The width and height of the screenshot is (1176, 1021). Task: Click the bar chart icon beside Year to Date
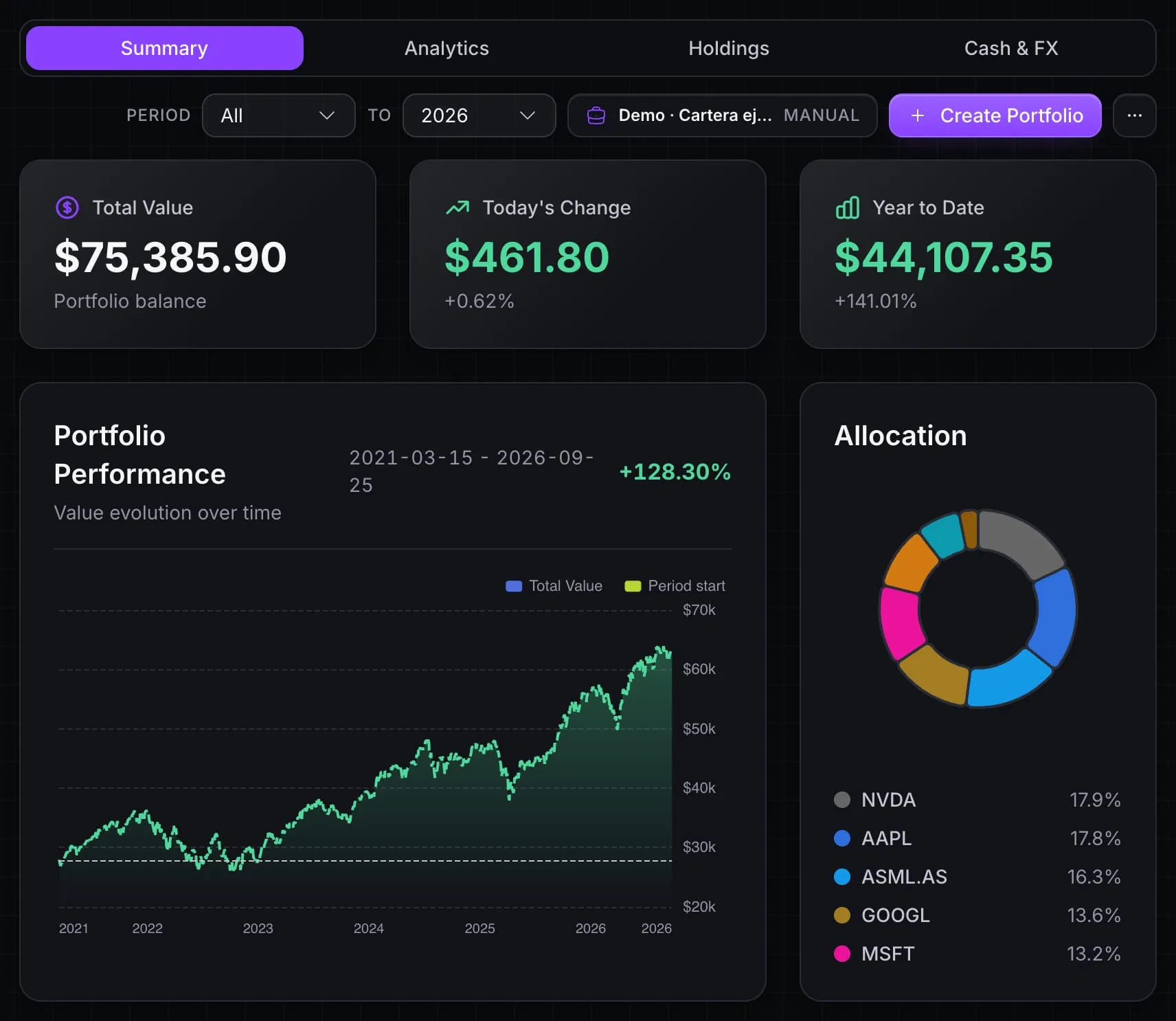[x=848, y=207]
